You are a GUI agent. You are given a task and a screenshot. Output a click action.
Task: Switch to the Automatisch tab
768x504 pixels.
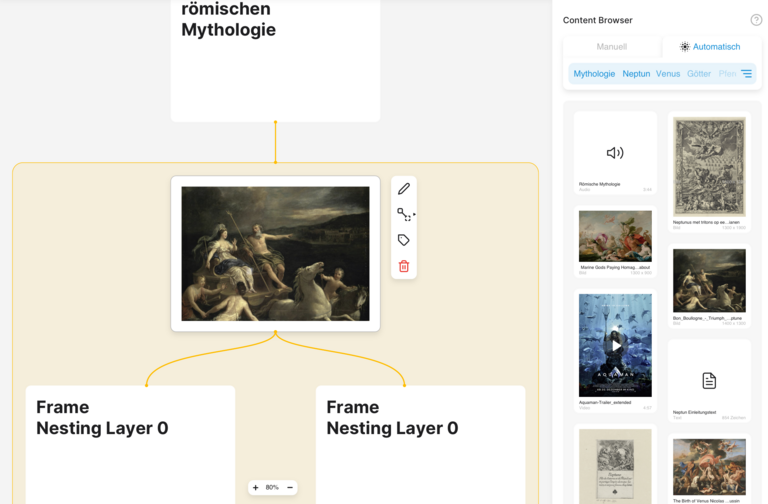(711, 47)
